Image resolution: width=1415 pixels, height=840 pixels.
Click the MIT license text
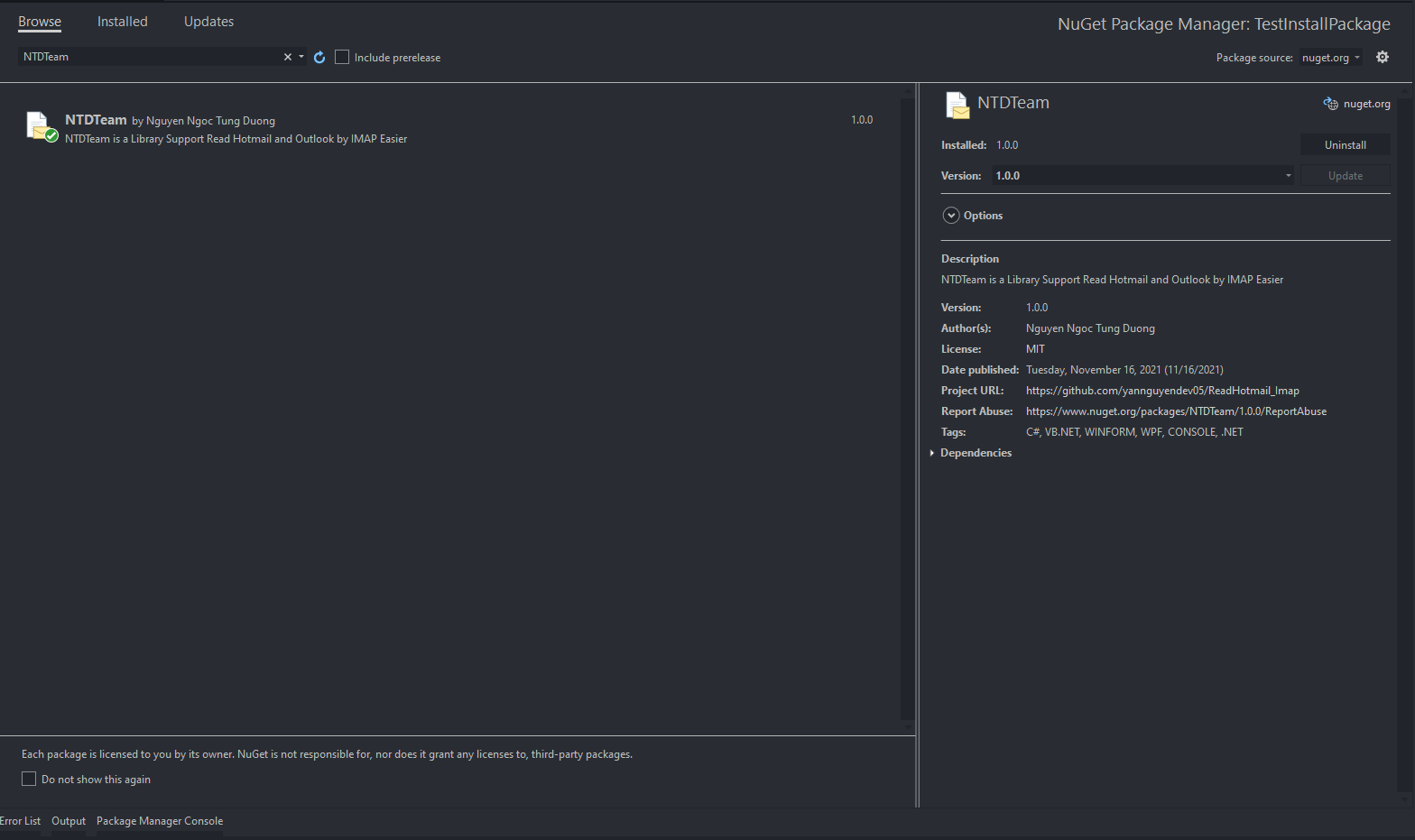[x=1035, y=349]
